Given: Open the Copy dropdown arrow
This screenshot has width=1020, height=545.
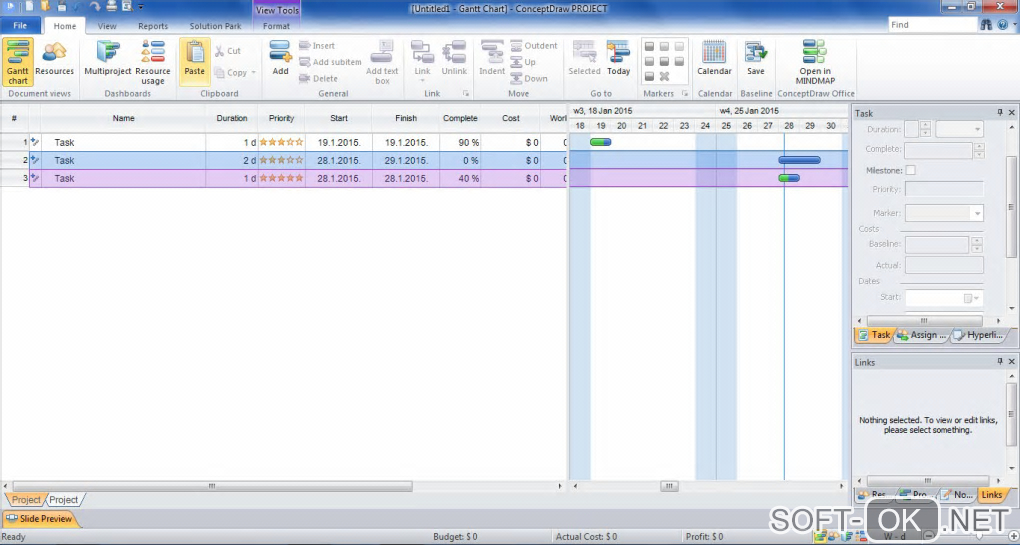Looking at the screenshot, I should [254, 72].
